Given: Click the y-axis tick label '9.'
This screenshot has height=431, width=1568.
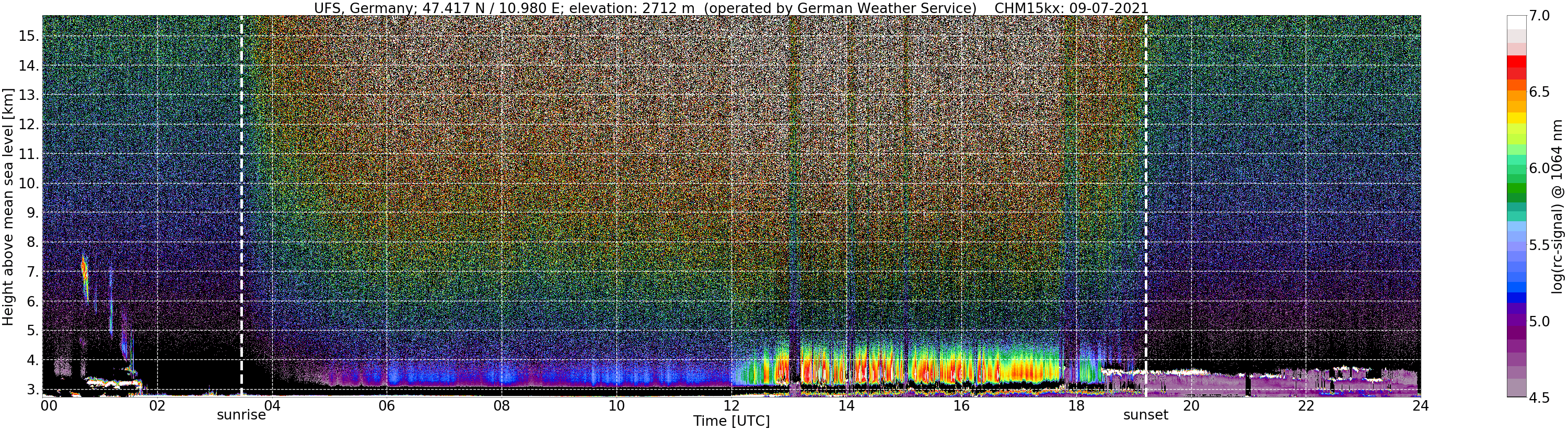Looking at the screenshot, I should point(33,213).
